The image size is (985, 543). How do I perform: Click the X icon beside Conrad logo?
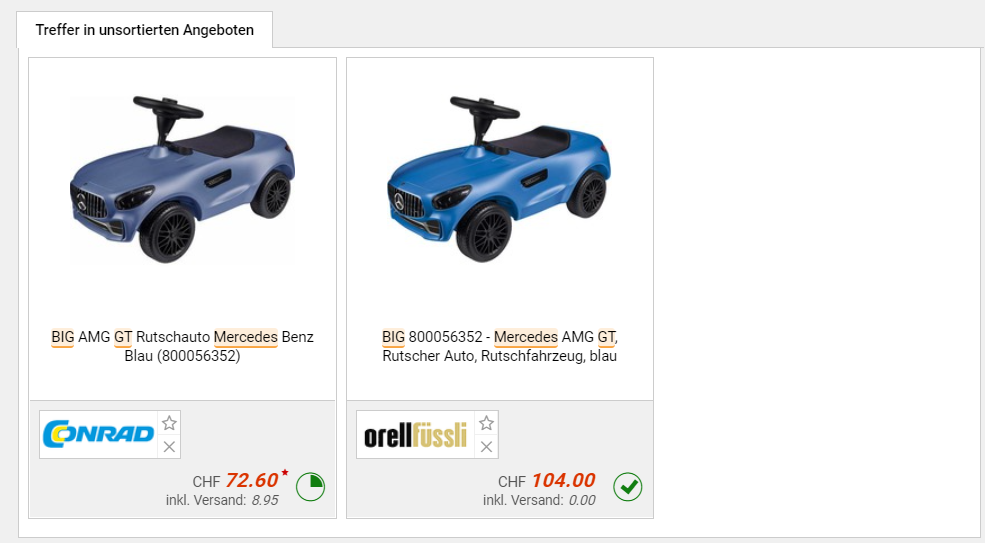click(x=169, y=447)
